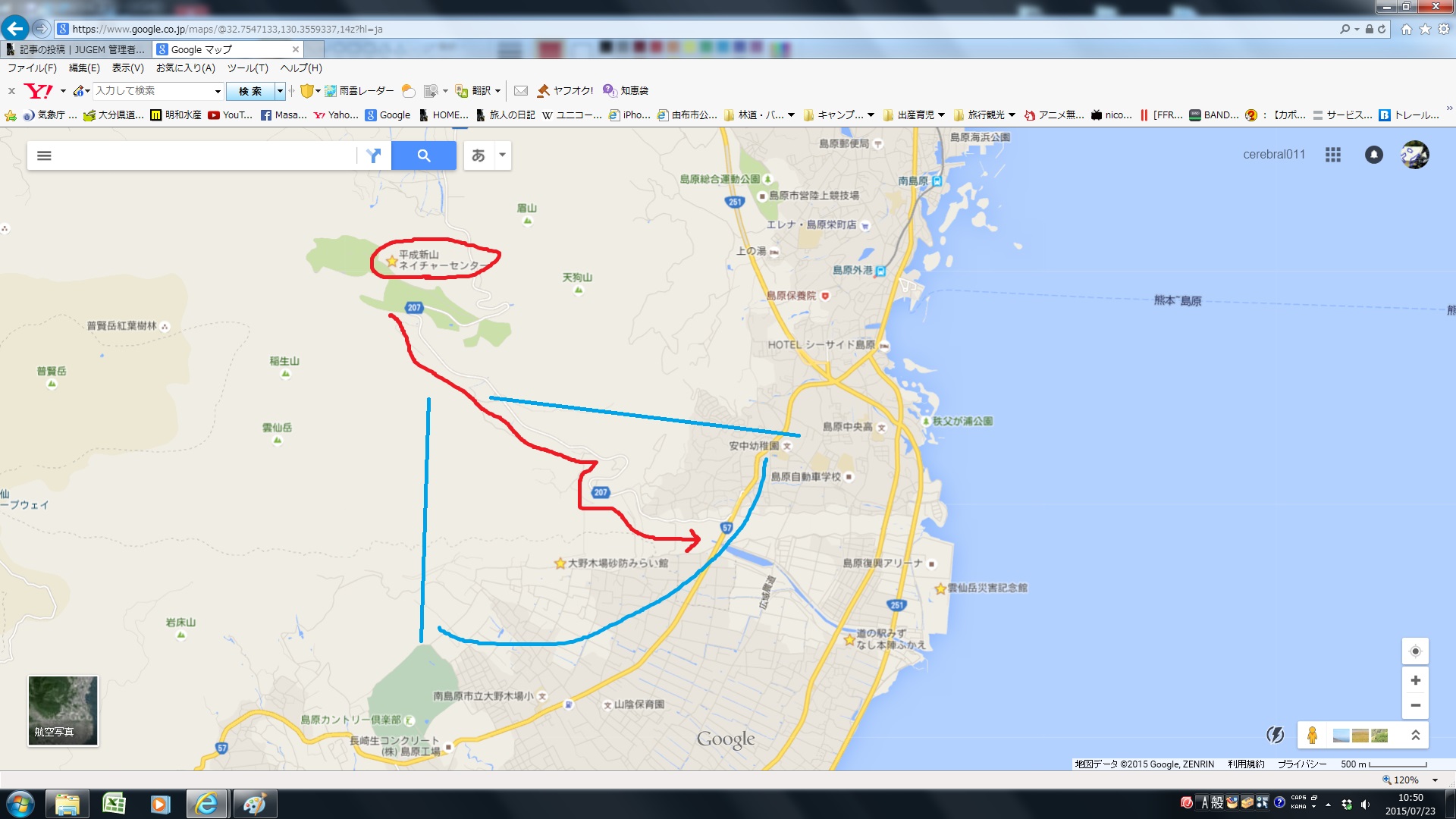Open the ツール(T) menu

[248, 68]
